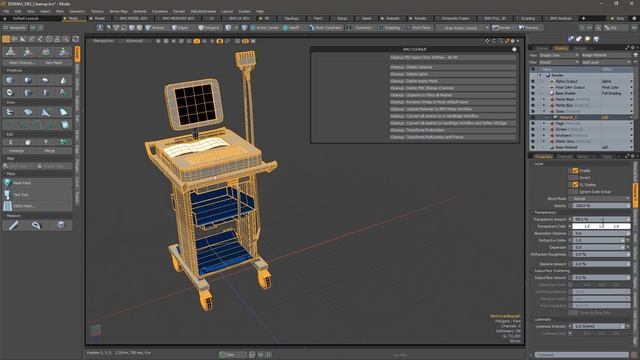Select Vertices selection mode

coord(155,28)
